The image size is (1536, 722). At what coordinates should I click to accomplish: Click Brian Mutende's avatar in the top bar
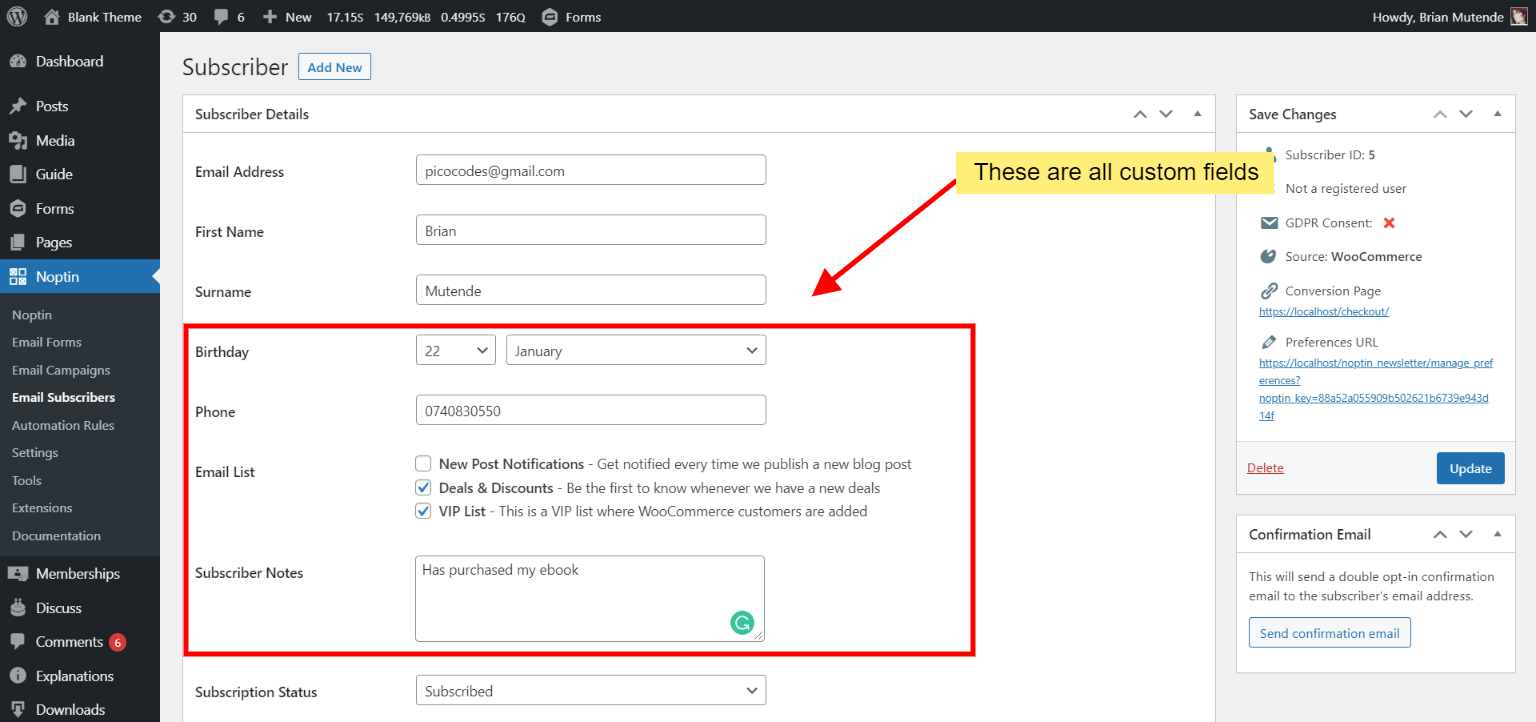pyautogui.click(x=1521, y=16)
